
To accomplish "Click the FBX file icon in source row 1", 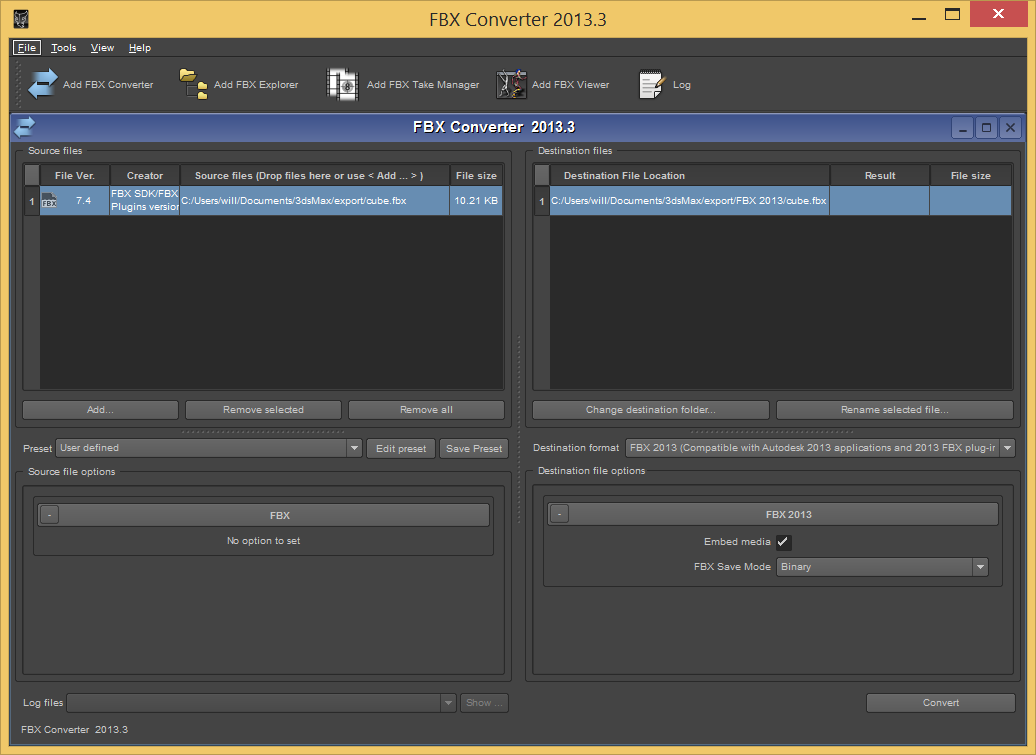I will point(49,200).
